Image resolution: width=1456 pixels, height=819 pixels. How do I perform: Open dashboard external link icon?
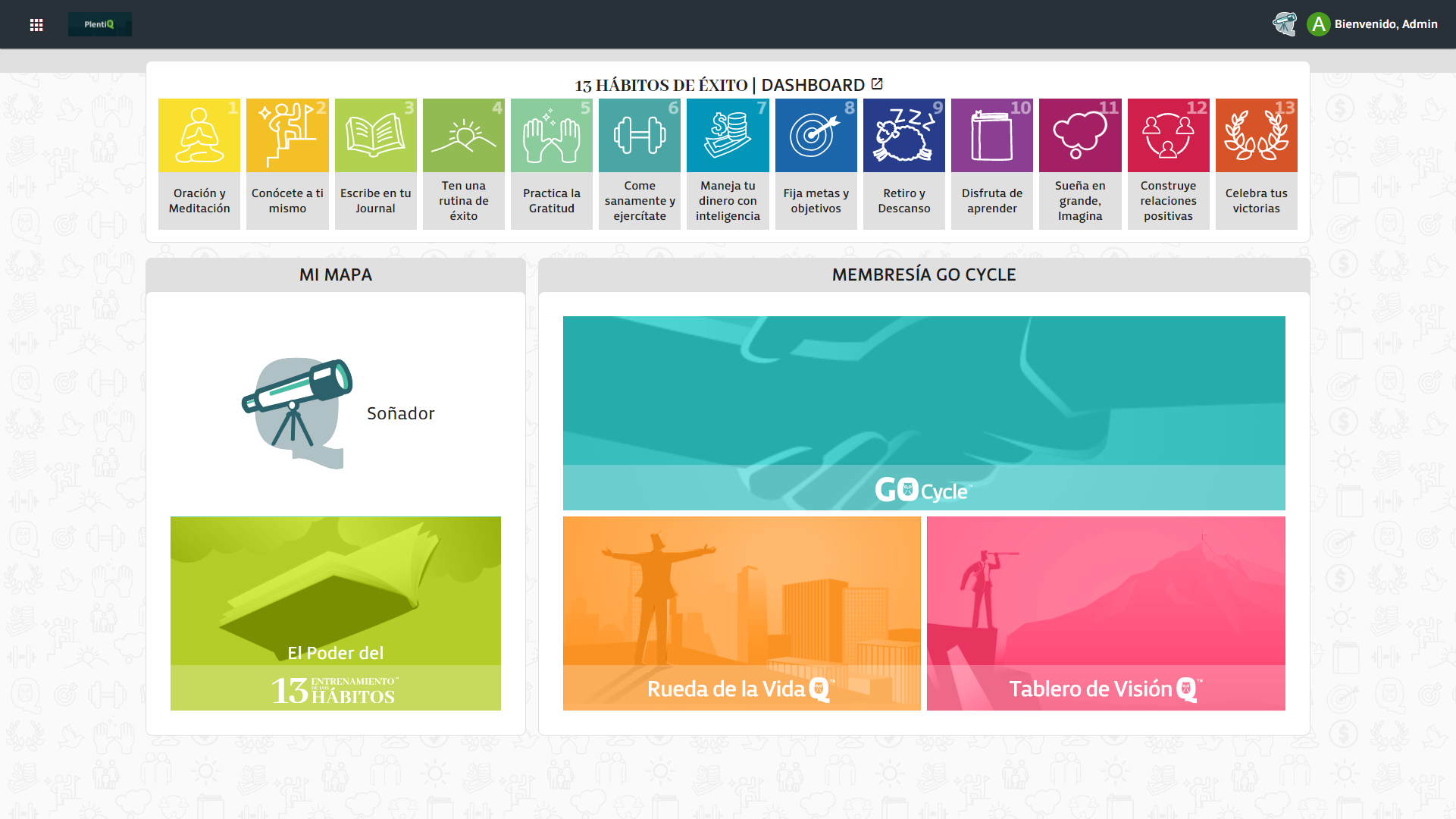tap(877, 84)
